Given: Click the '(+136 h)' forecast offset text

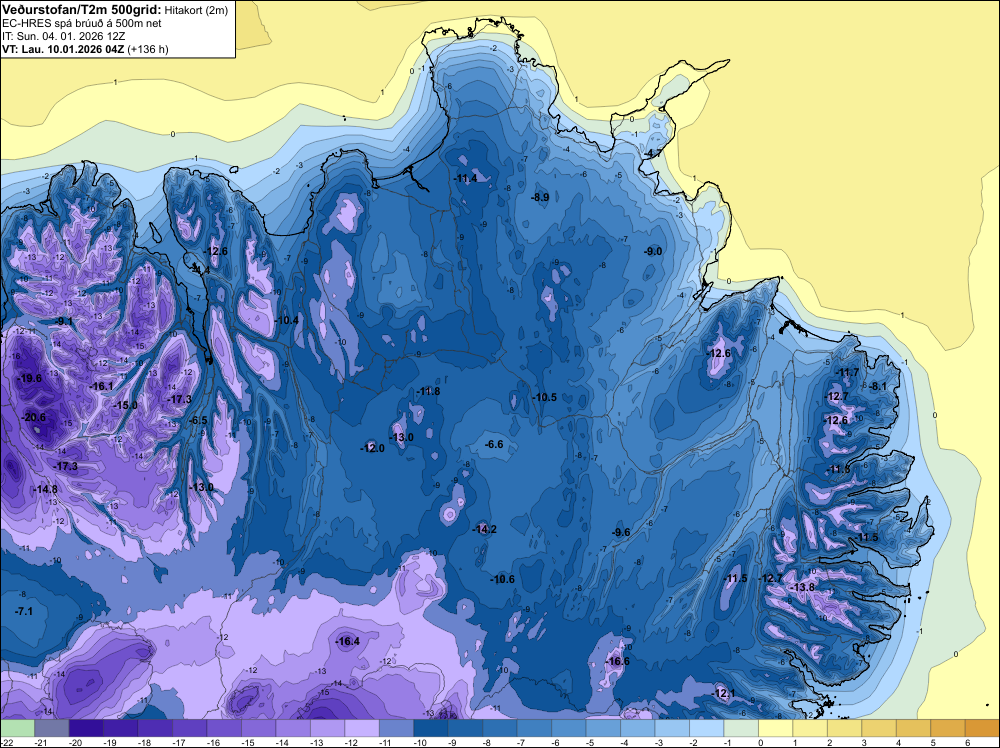Looking at the screenshot, I should point(148,49).
